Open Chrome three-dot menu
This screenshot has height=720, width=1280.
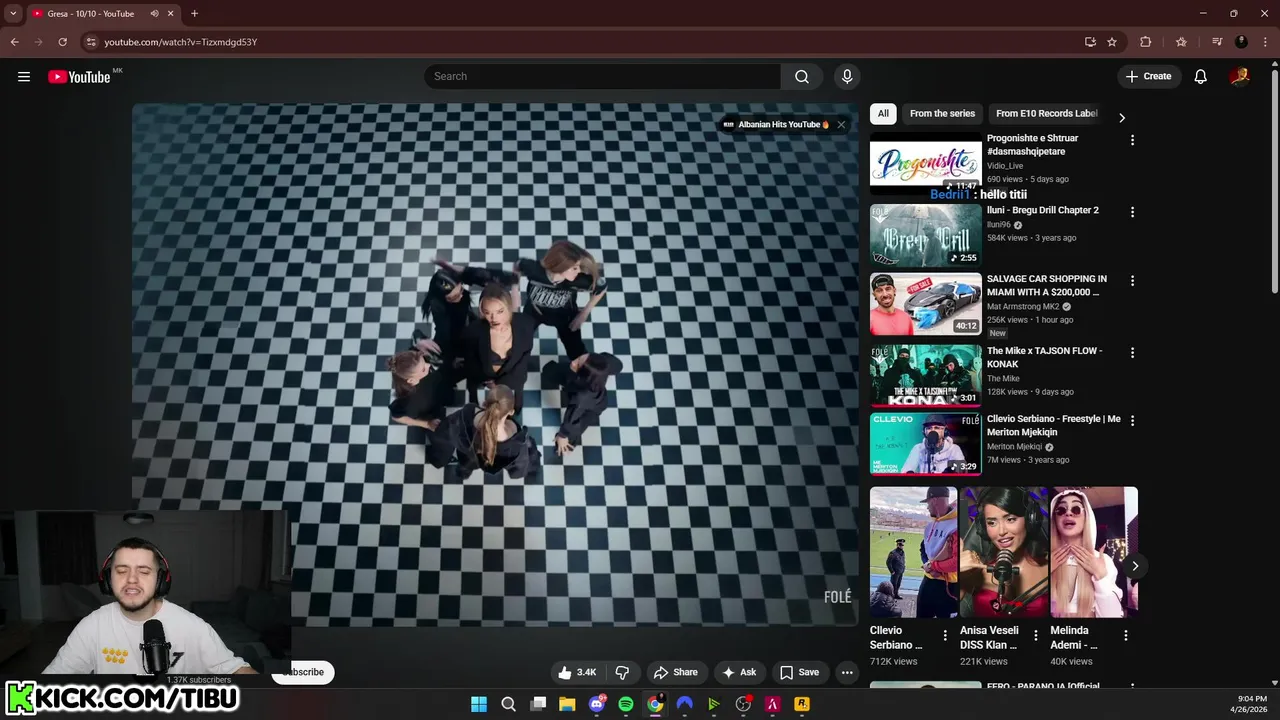coord(1264,42)
